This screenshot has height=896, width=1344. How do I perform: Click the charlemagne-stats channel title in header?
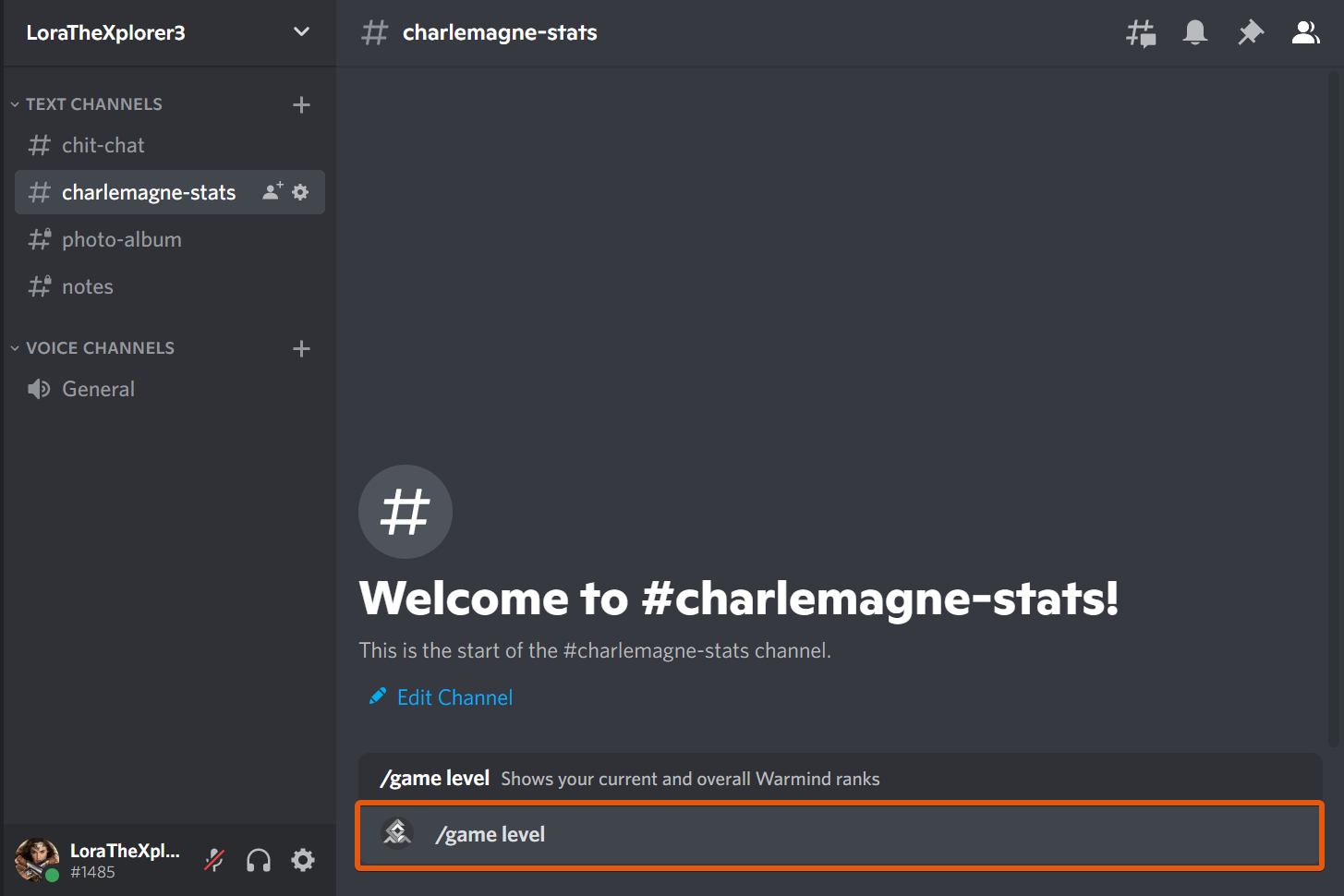[500, 33]
